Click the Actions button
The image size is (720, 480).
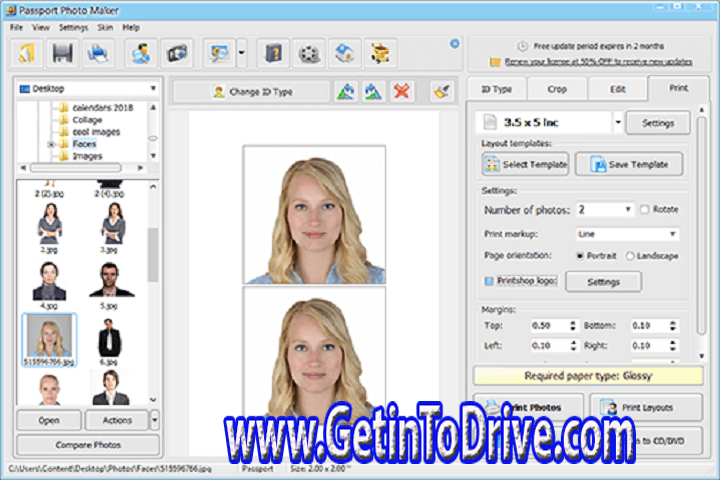click(117, 420)
